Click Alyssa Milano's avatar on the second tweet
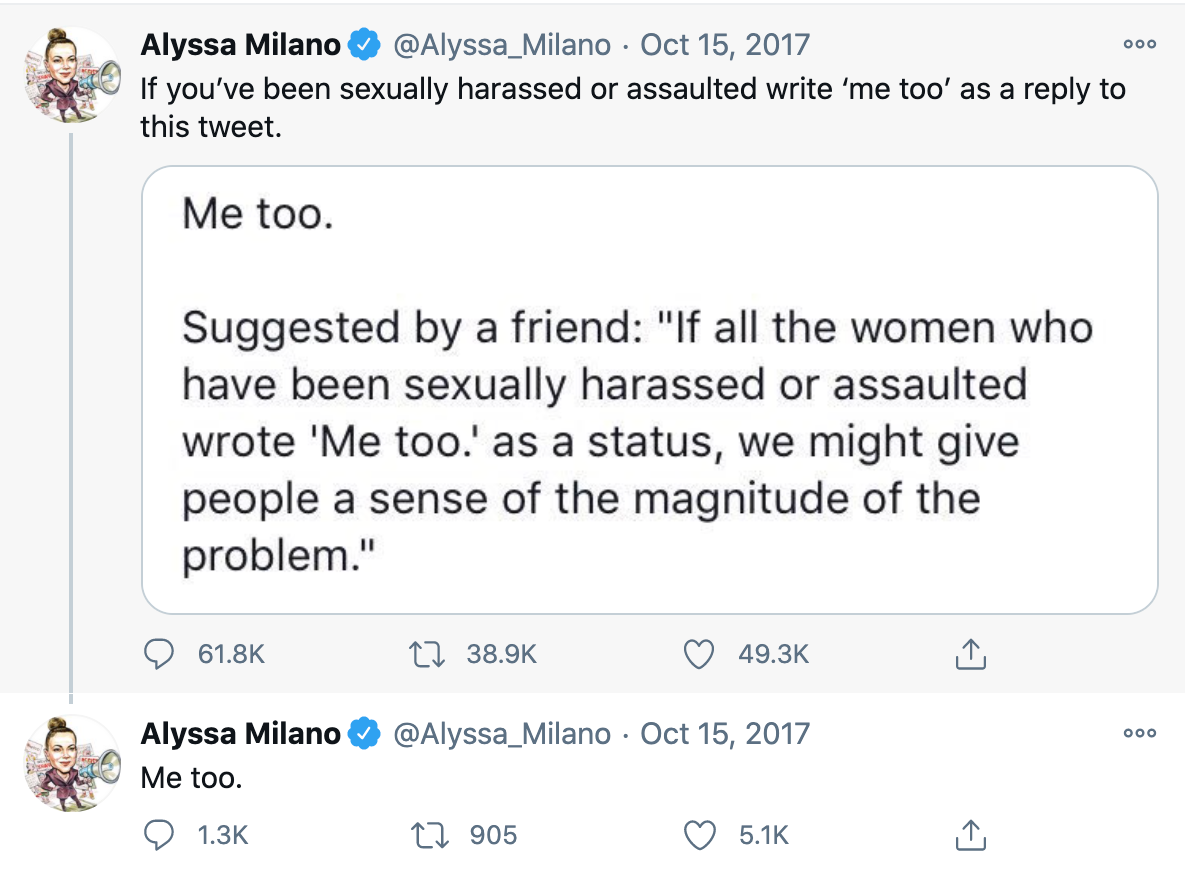Screen dimensions: 1185x872 click(70, 765)
